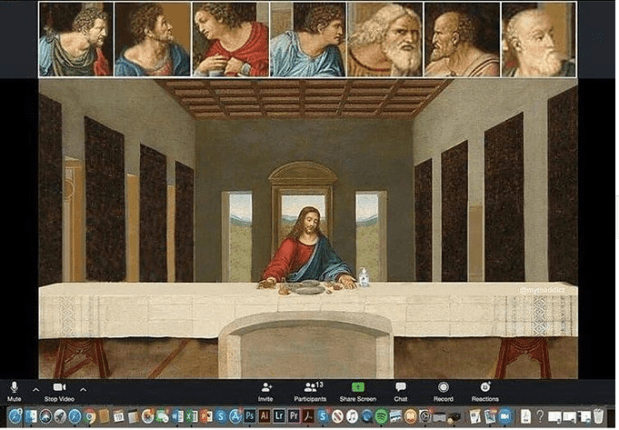This screenshot has width=619, height=430.
Task: Select rightmost thumbnail of bald white-bearded man
Action: (x=538, y=39)
